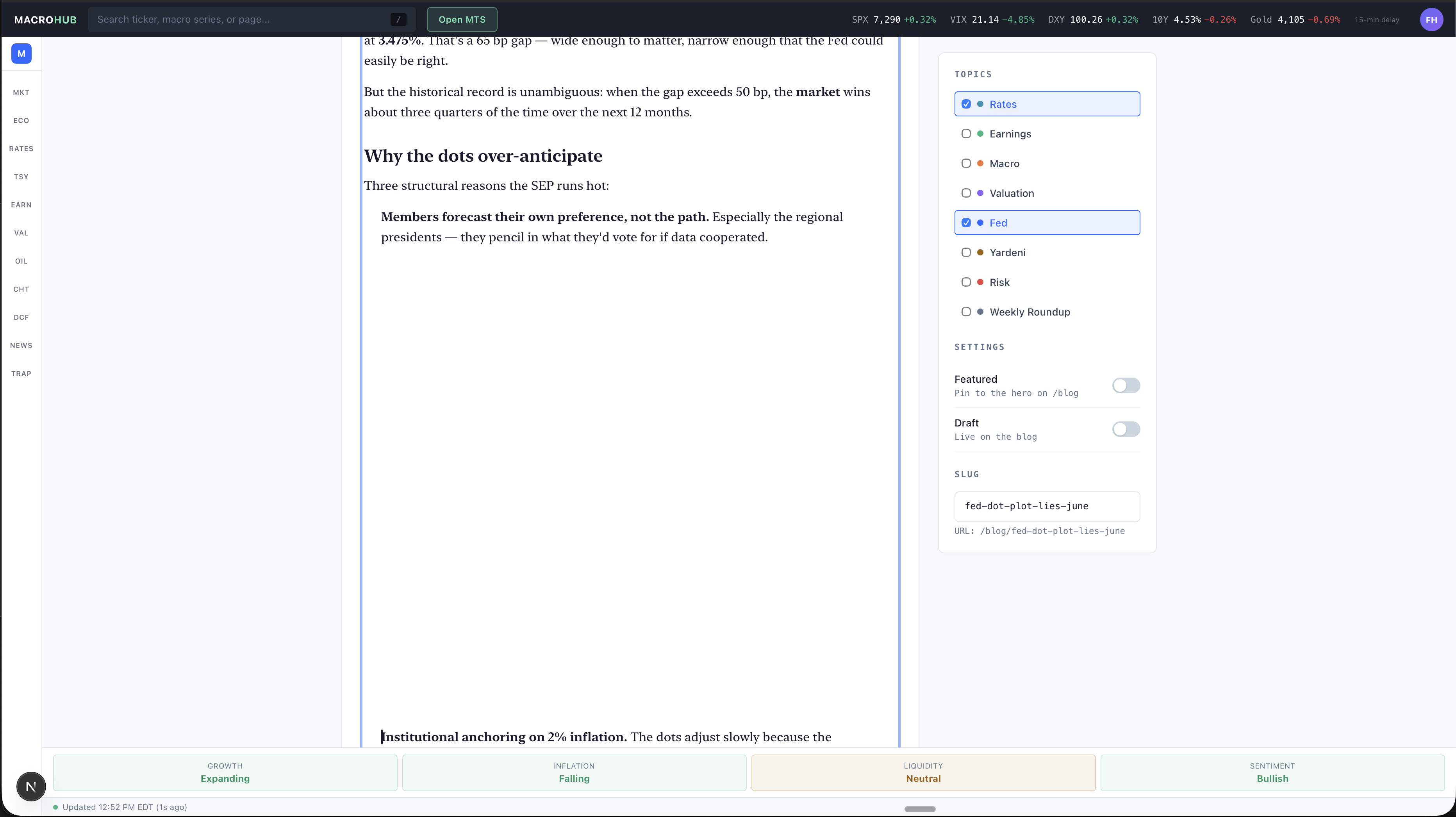Click the Open MTS button
Viewport: 1456px width, 817px height.
[462, 19]
